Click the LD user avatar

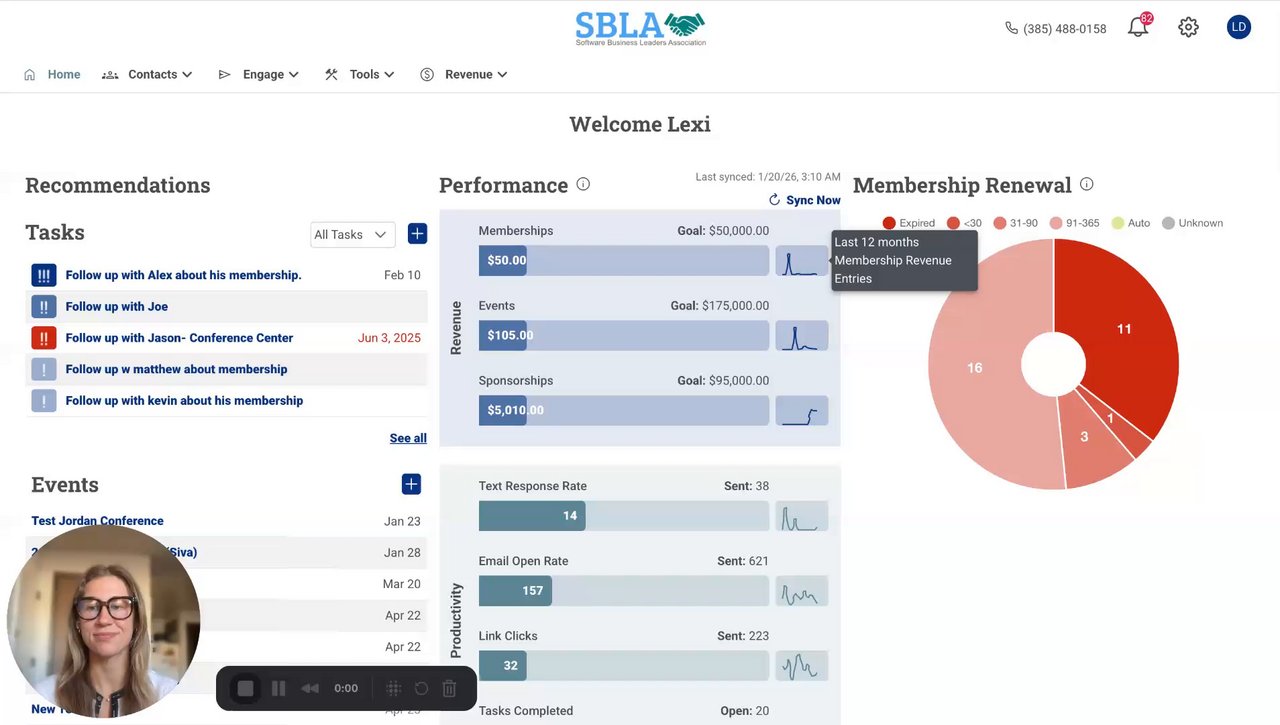coord(1239,27)
